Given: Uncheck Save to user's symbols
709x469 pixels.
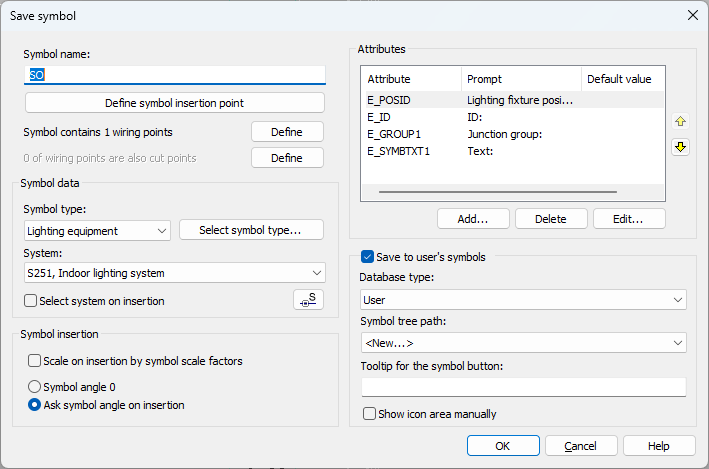Looking at the screenshot, I should pyautogui.click(x=367, y=257).
